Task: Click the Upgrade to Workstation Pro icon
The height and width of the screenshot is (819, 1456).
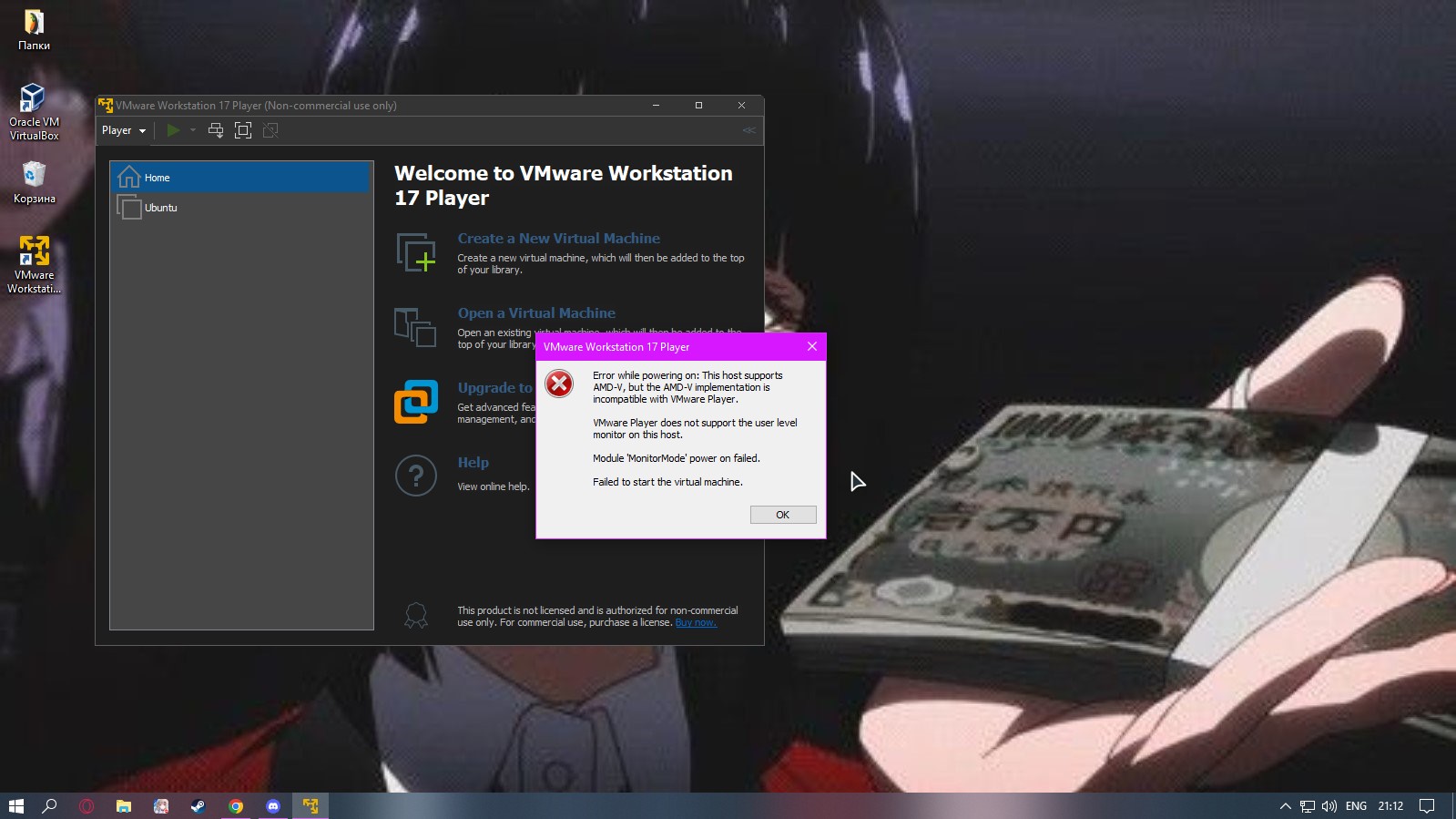Action: pyautogui.click(x=416, y=402)
